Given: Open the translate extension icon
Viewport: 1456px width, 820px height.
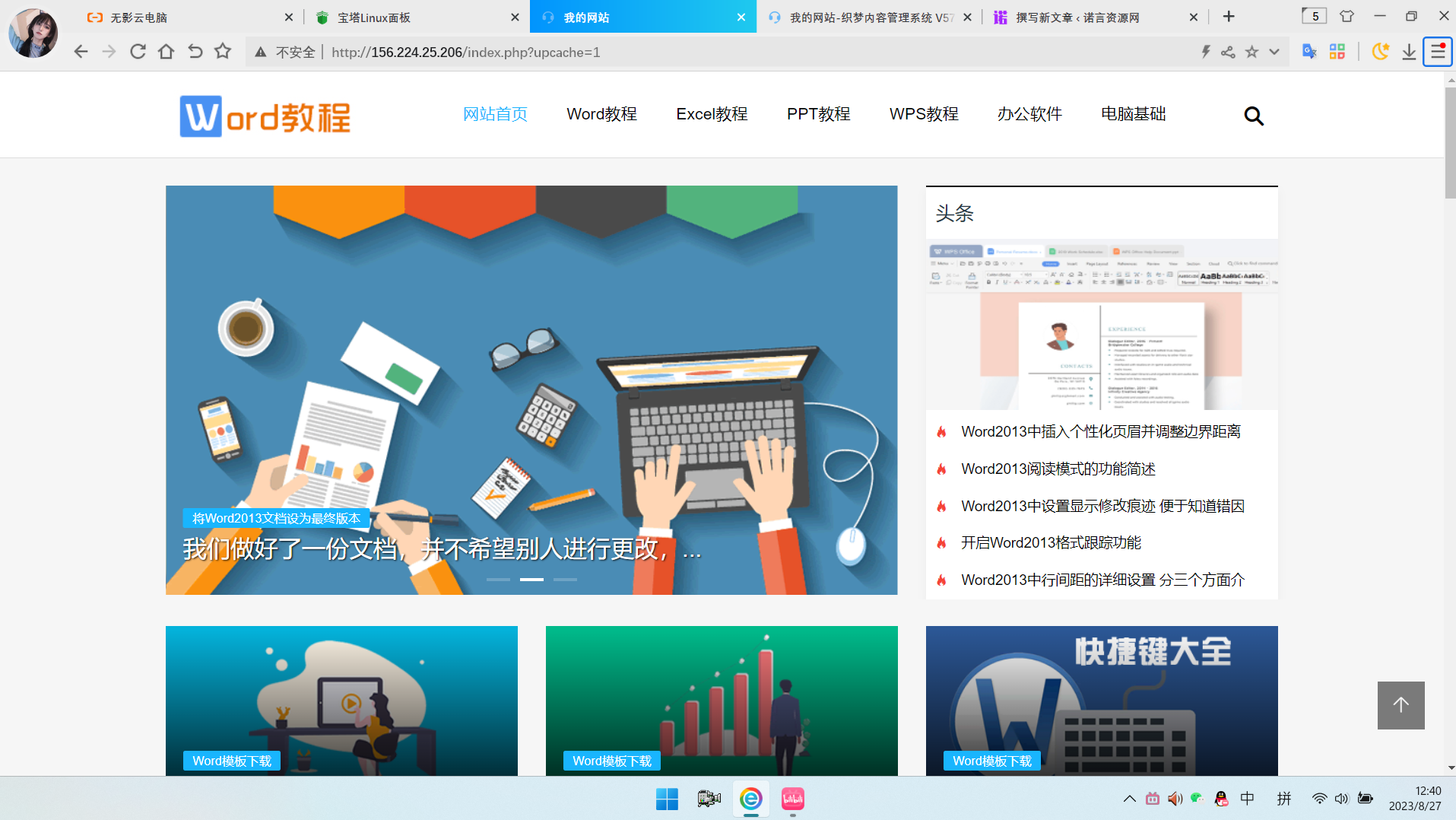Looking at the screenshot, I should tap(1309, 52).
